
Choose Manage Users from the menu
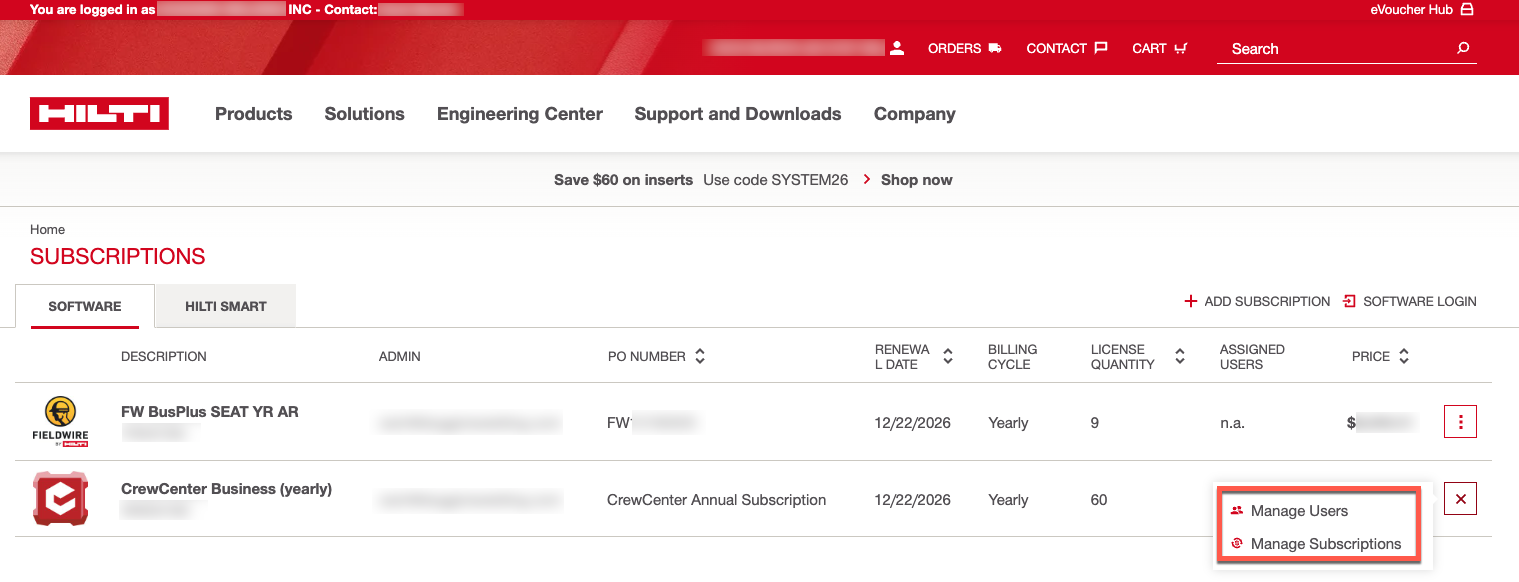tap(1299, 511)
